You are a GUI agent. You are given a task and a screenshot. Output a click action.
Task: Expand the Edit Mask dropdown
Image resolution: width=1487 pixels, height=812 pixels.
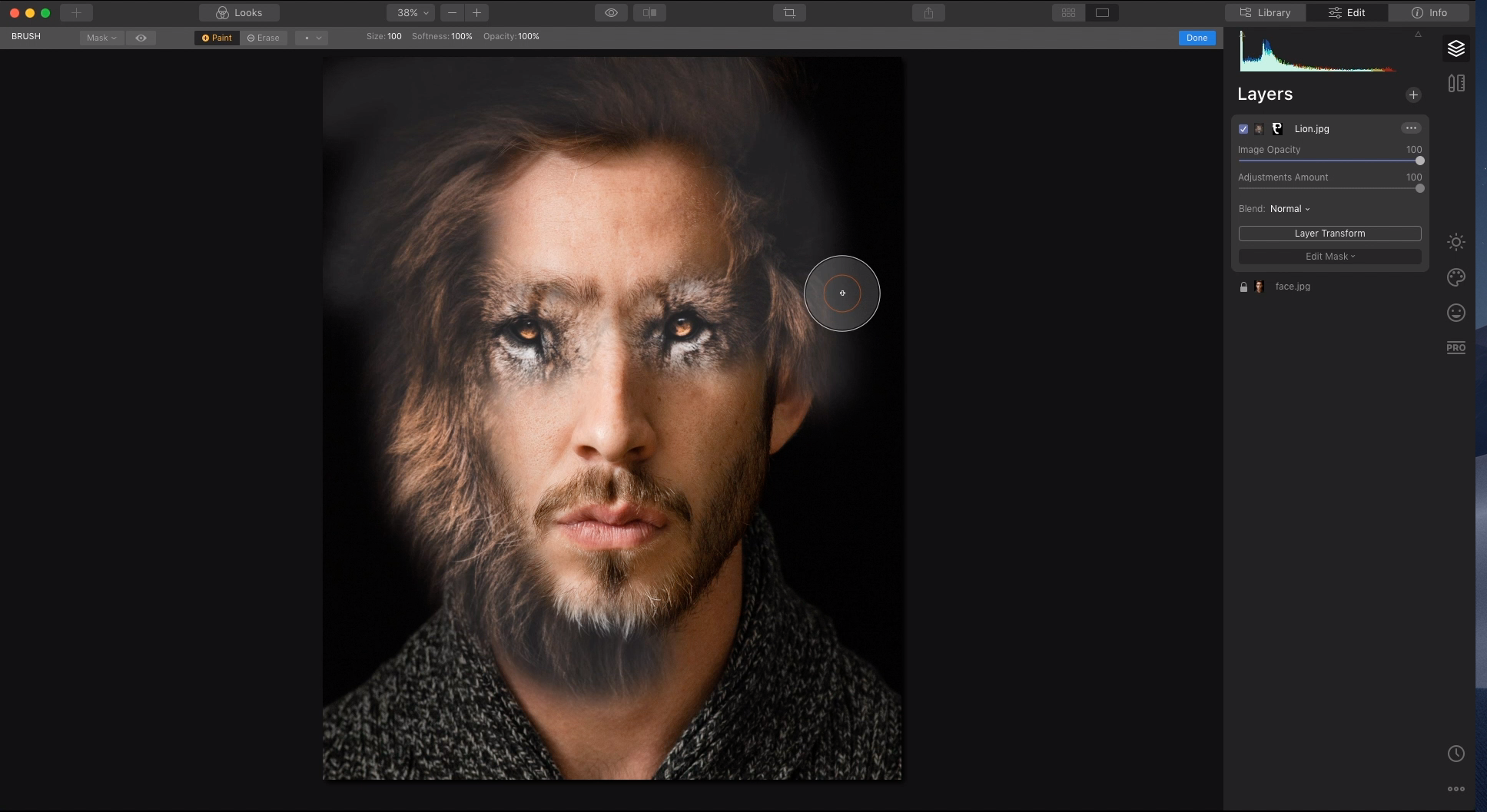(x=1329, y=256)
